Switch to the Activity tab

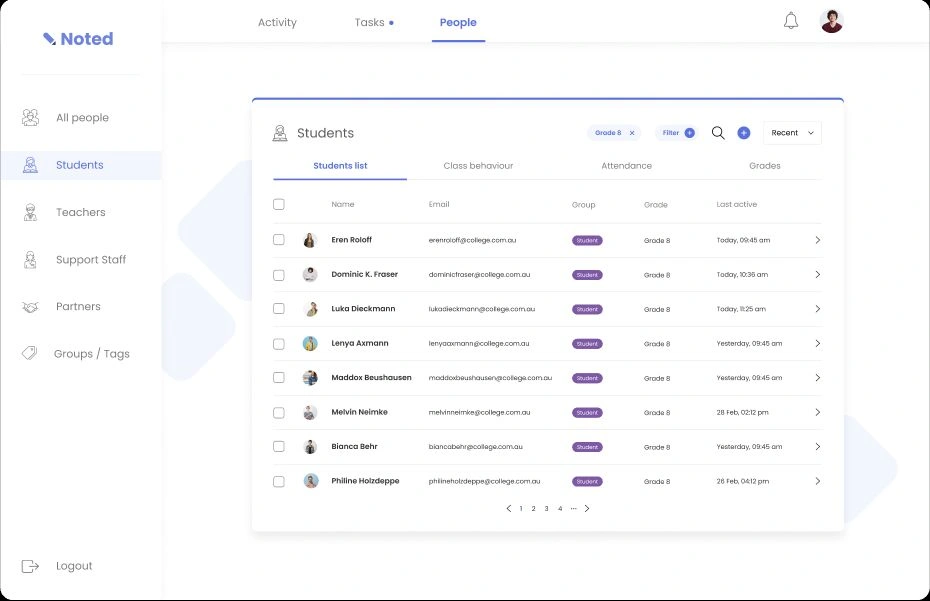(277, 23)
